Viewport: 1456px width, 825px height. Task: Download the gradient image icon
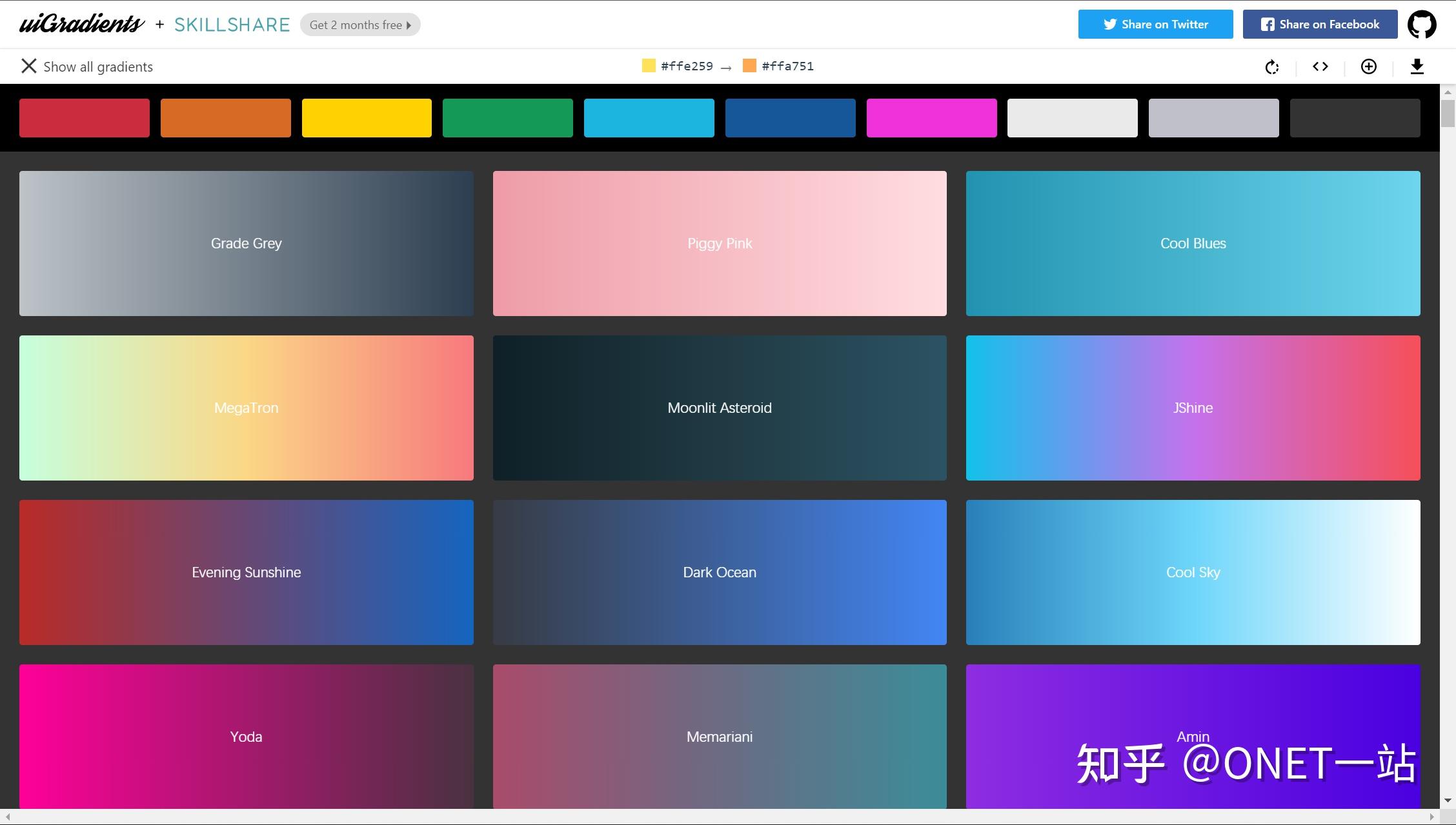1417,66
